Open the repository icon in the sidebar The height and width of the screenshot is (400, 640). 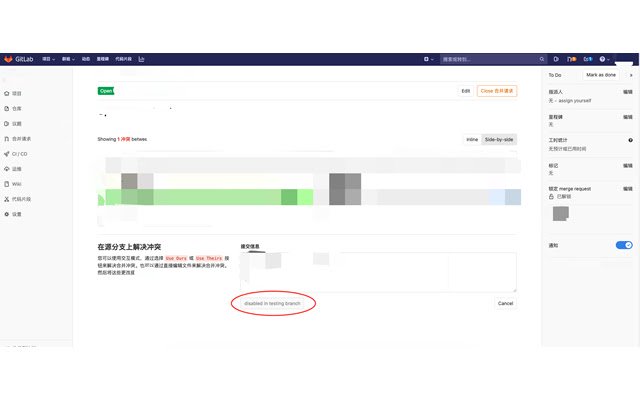pyautogui.click(x=7, y=109)
